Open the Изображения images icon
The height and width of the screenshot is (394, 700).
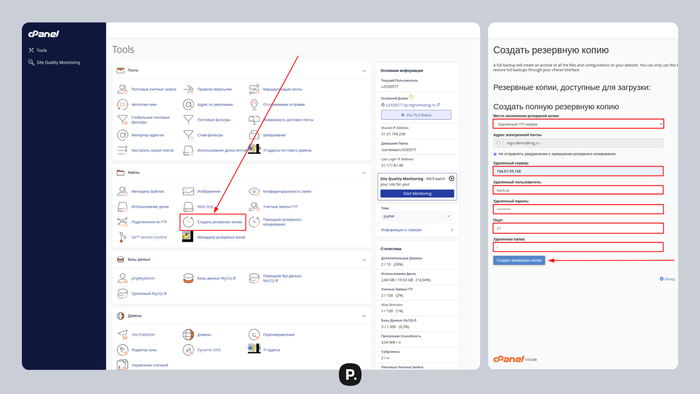click(188, 191)
